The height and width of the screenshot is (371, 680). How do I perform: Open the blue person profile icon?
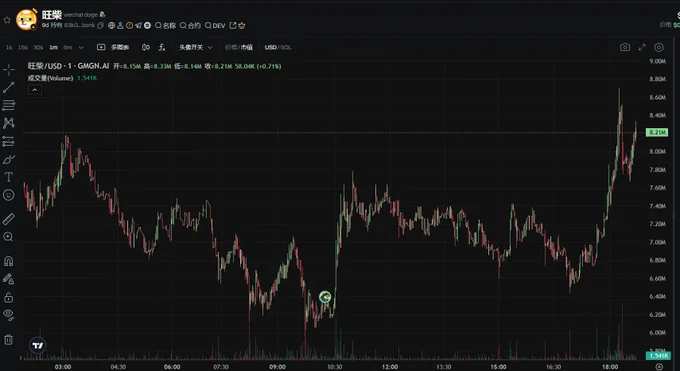(120, 26)
